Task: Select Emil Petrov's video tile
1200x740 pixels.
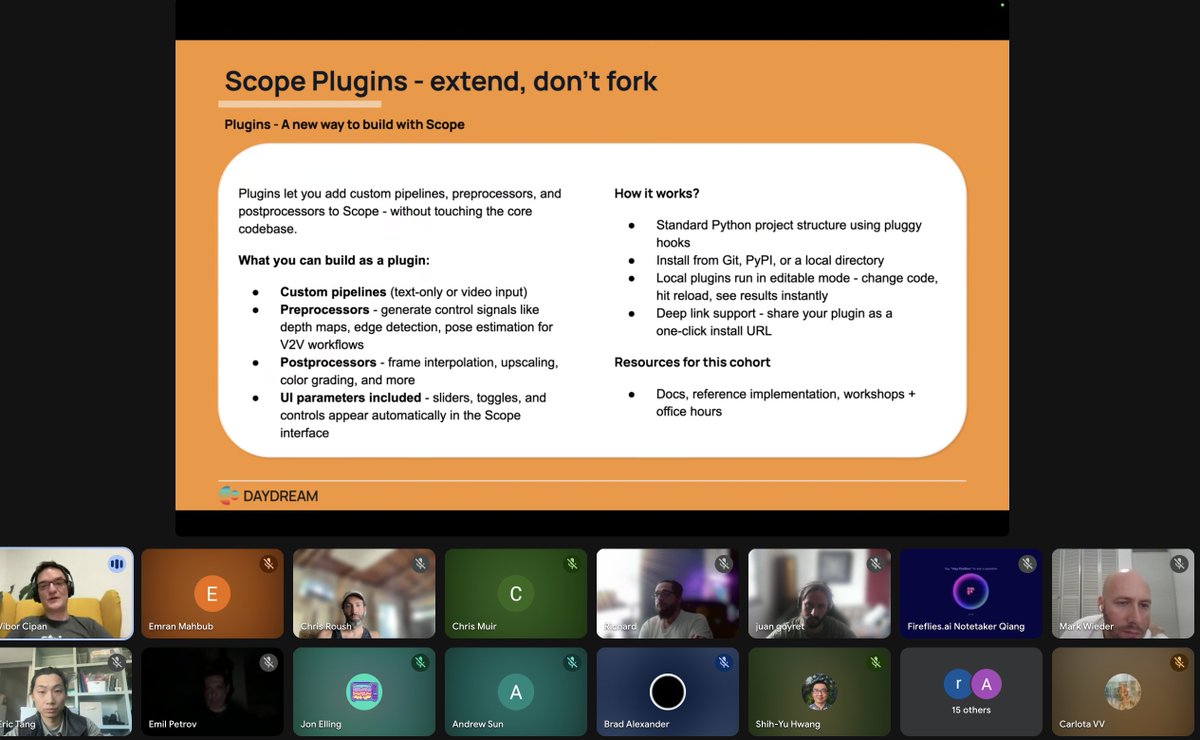Action: point(212,692)
